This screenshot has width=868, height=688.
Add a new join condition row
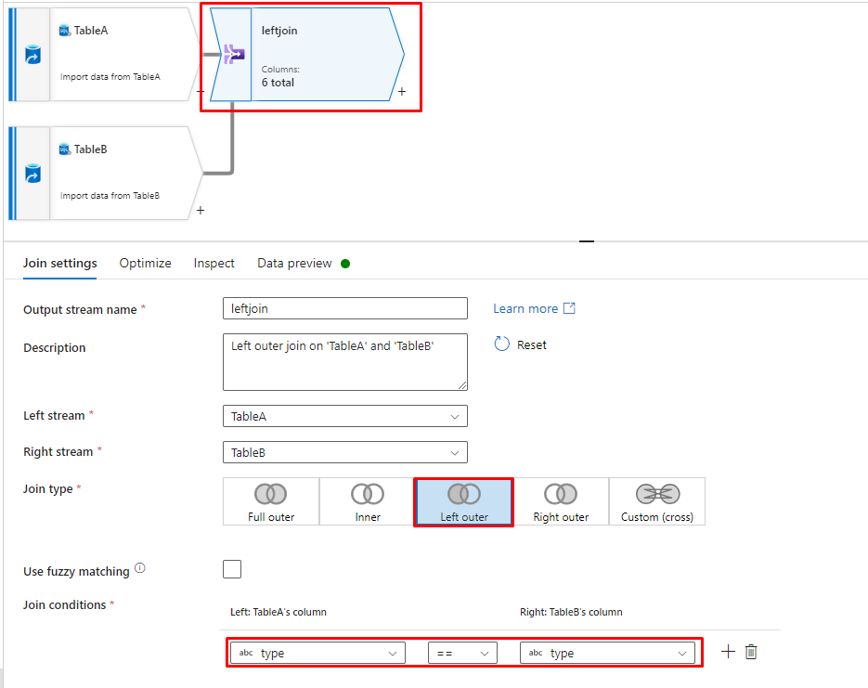728,652
